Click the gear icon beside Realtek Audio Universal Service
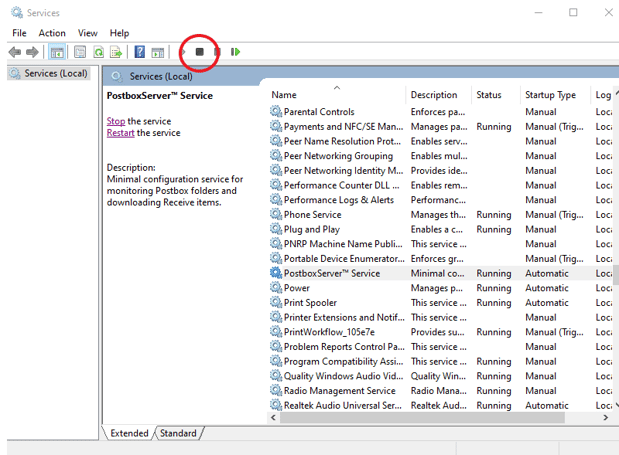 tap(276, 405)
